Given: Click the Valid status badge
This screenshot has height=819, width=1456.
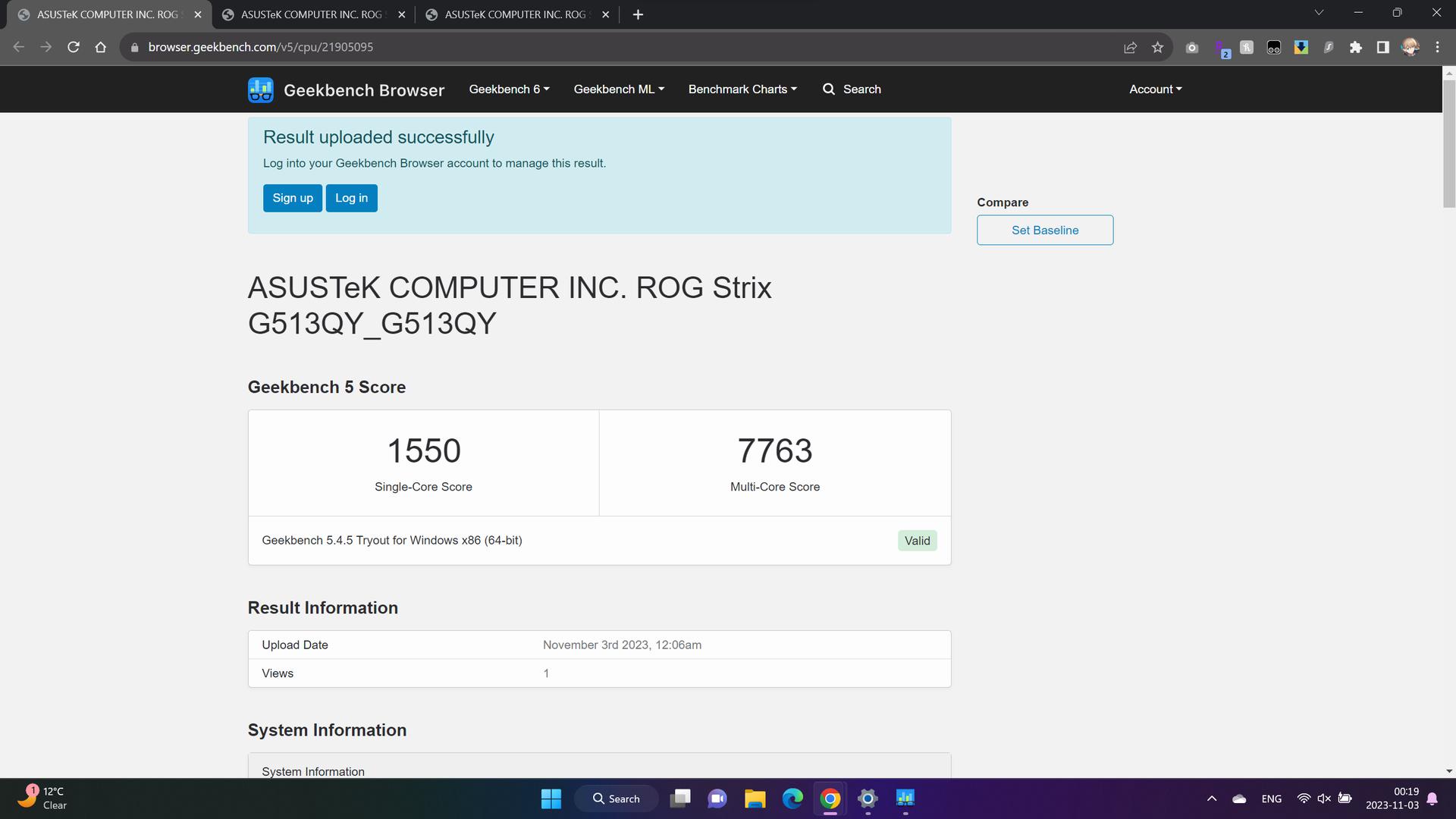Looking at the screenshot, I should [x=918, y=541].
